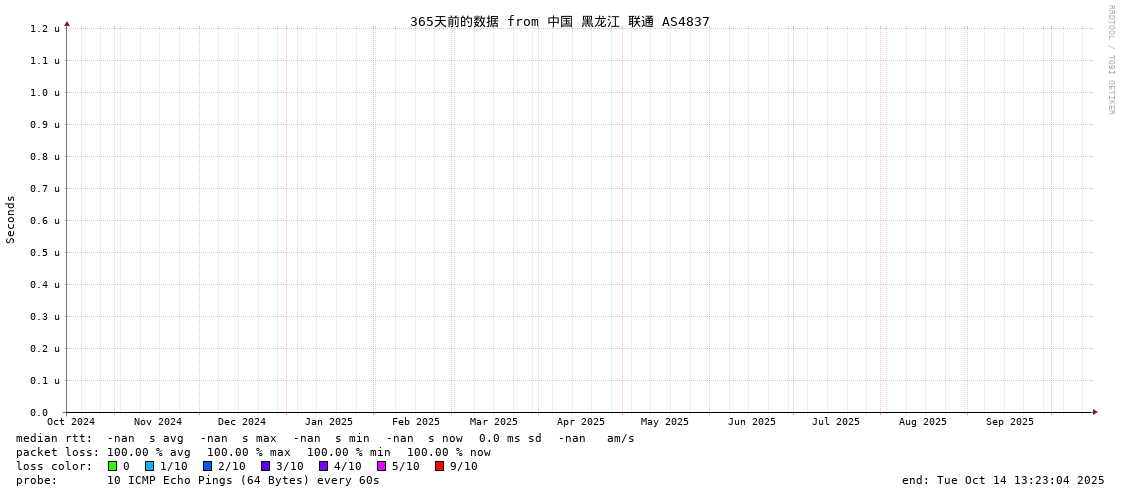Viewport: 1121px width, 494px height.
Task: Select the red 9/10 loss color swatch
Action: [440, 466]
